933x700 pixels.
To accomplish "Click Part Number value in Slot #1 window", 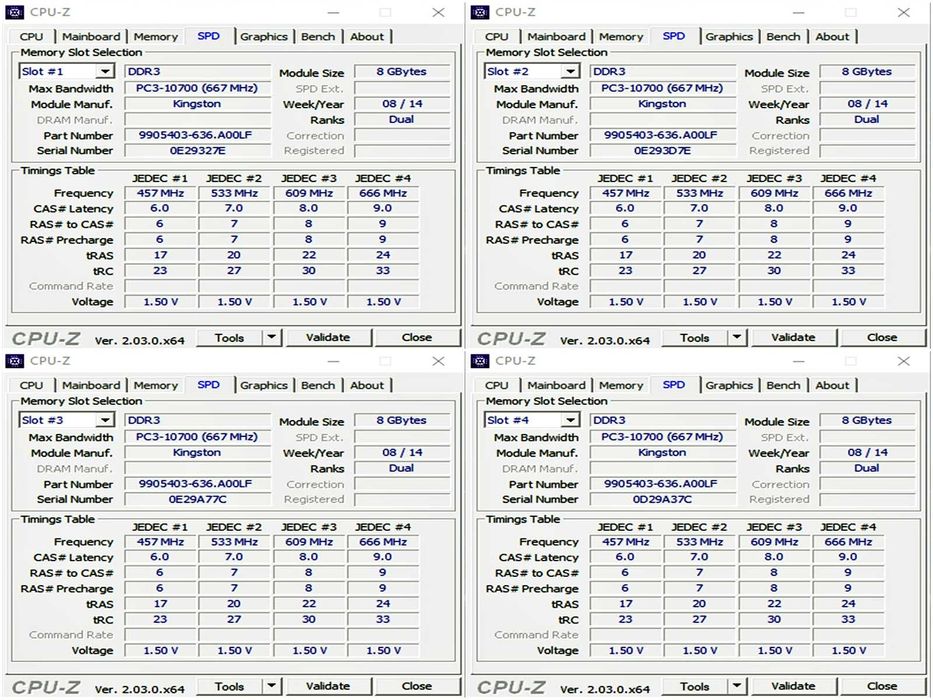I will (198, 135).
